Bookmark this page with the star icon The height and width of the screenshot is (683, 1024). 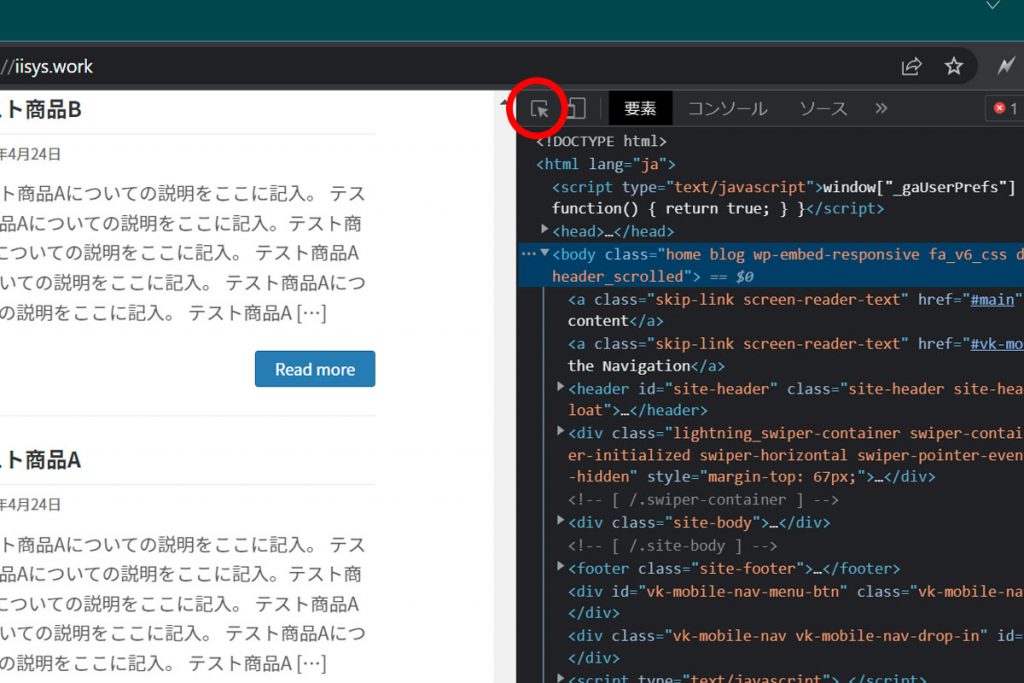pos(954,66)
